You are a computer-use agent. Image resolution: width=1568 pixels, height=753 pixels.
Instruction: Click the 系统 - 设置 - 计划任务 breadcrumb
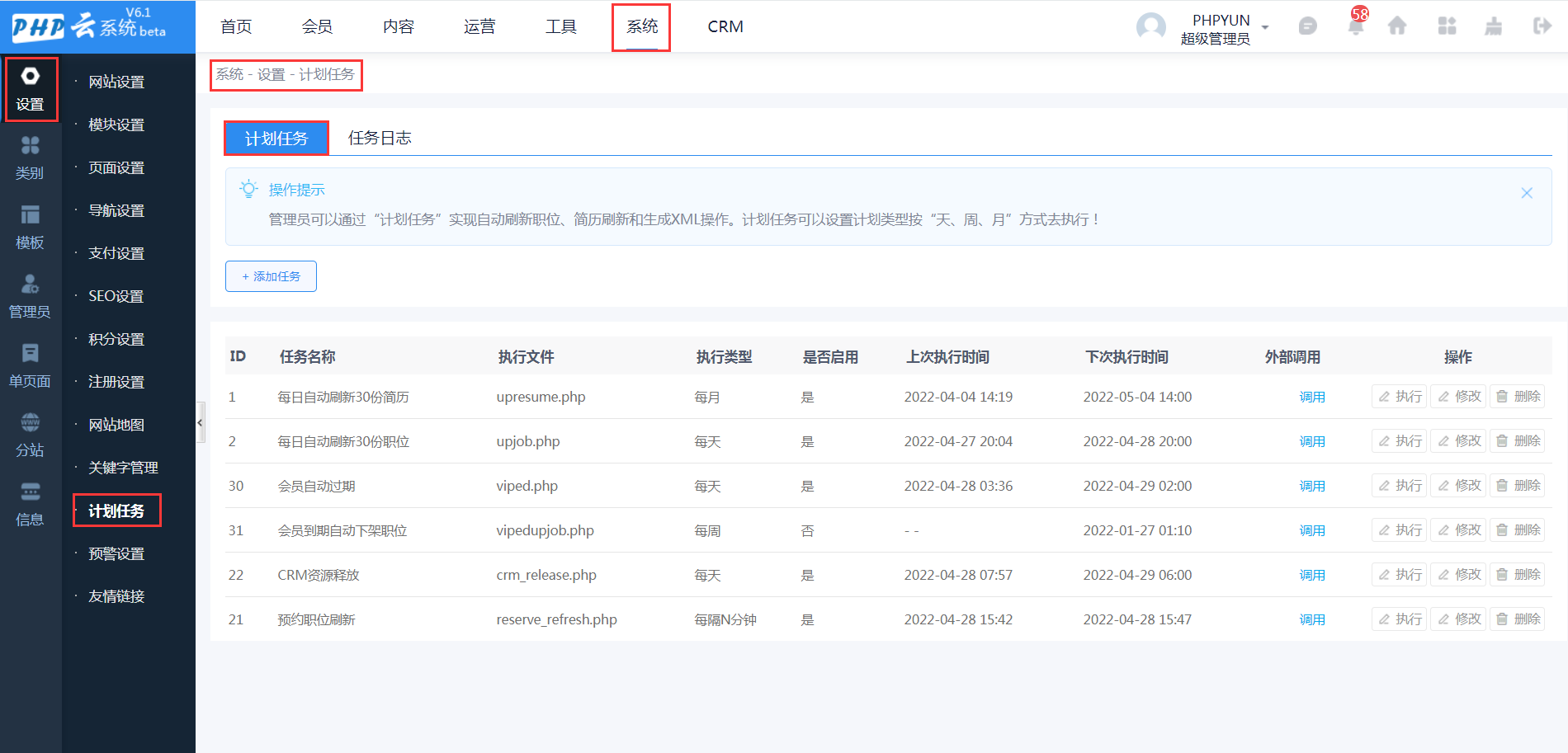point(286,74)
